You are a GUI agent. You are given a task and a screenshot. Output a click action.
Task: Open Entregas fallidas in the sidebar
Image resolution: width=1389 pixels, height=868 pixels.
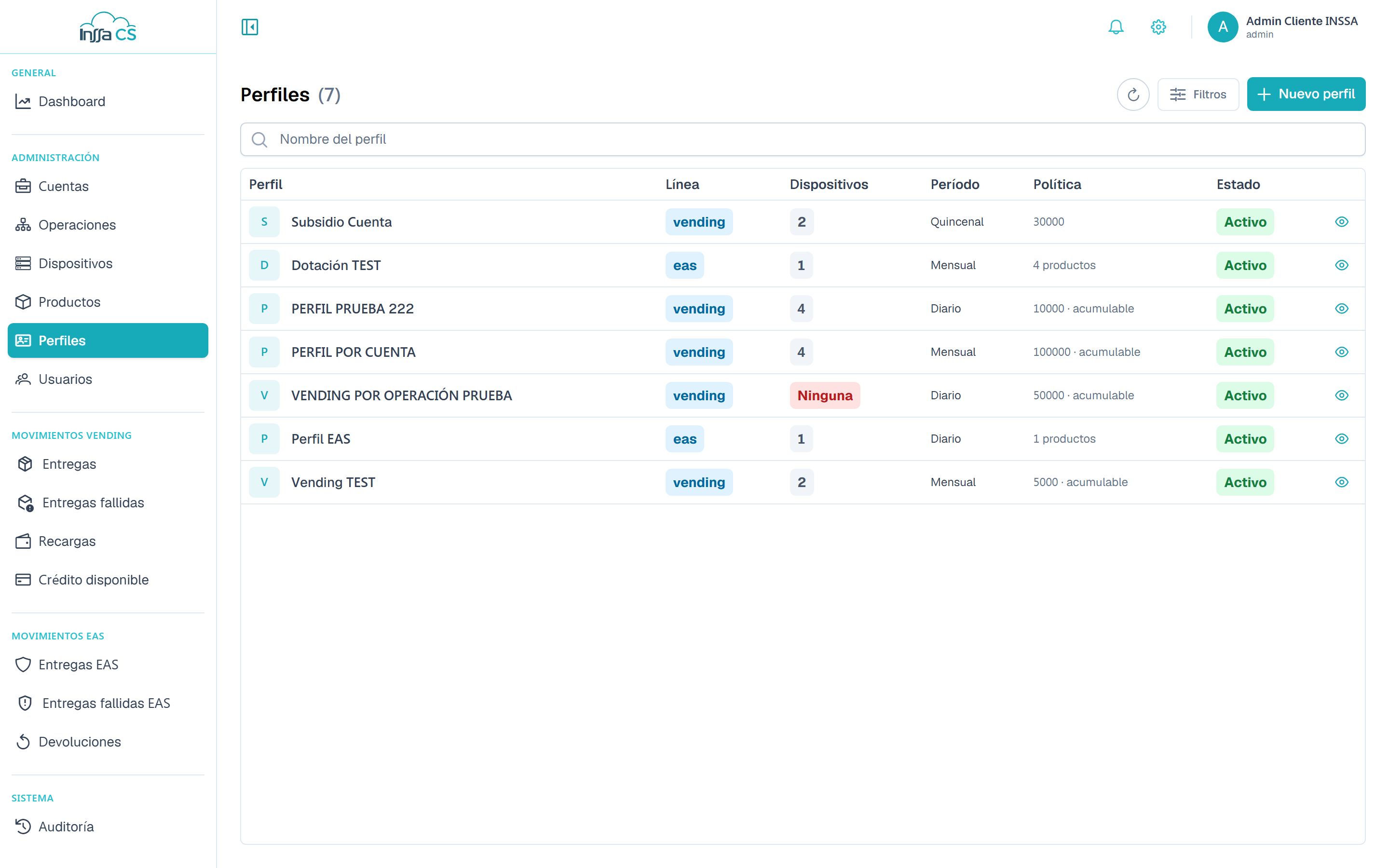(108, 503)
